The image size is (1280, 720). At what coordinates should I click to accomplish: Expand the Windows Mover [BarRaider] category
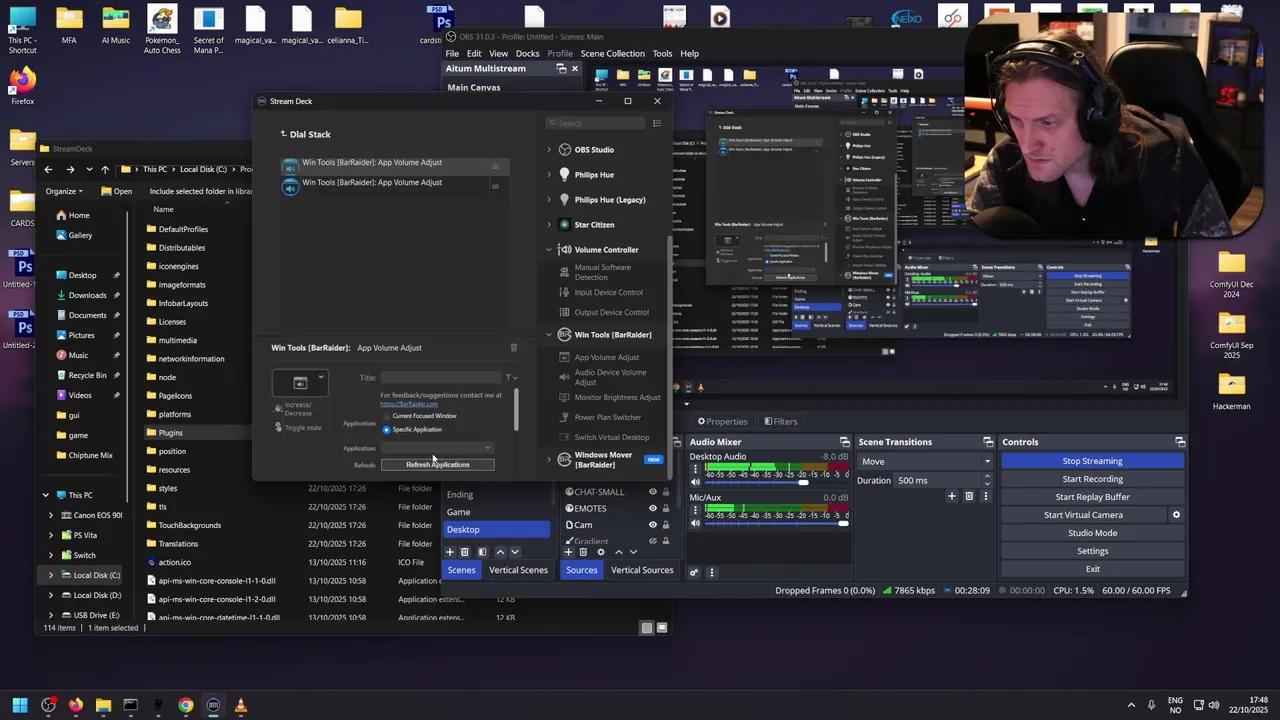click(x=548, y=460)
